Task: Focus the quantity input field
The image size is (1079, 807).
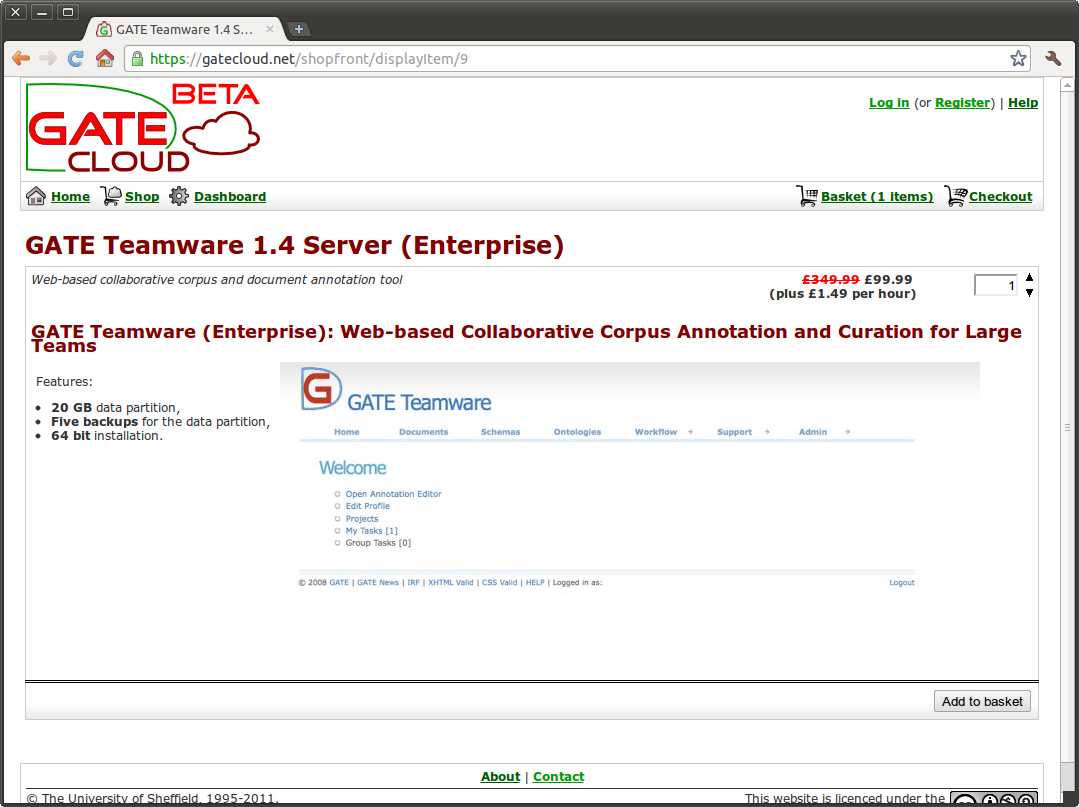Action: click(996, 285)
